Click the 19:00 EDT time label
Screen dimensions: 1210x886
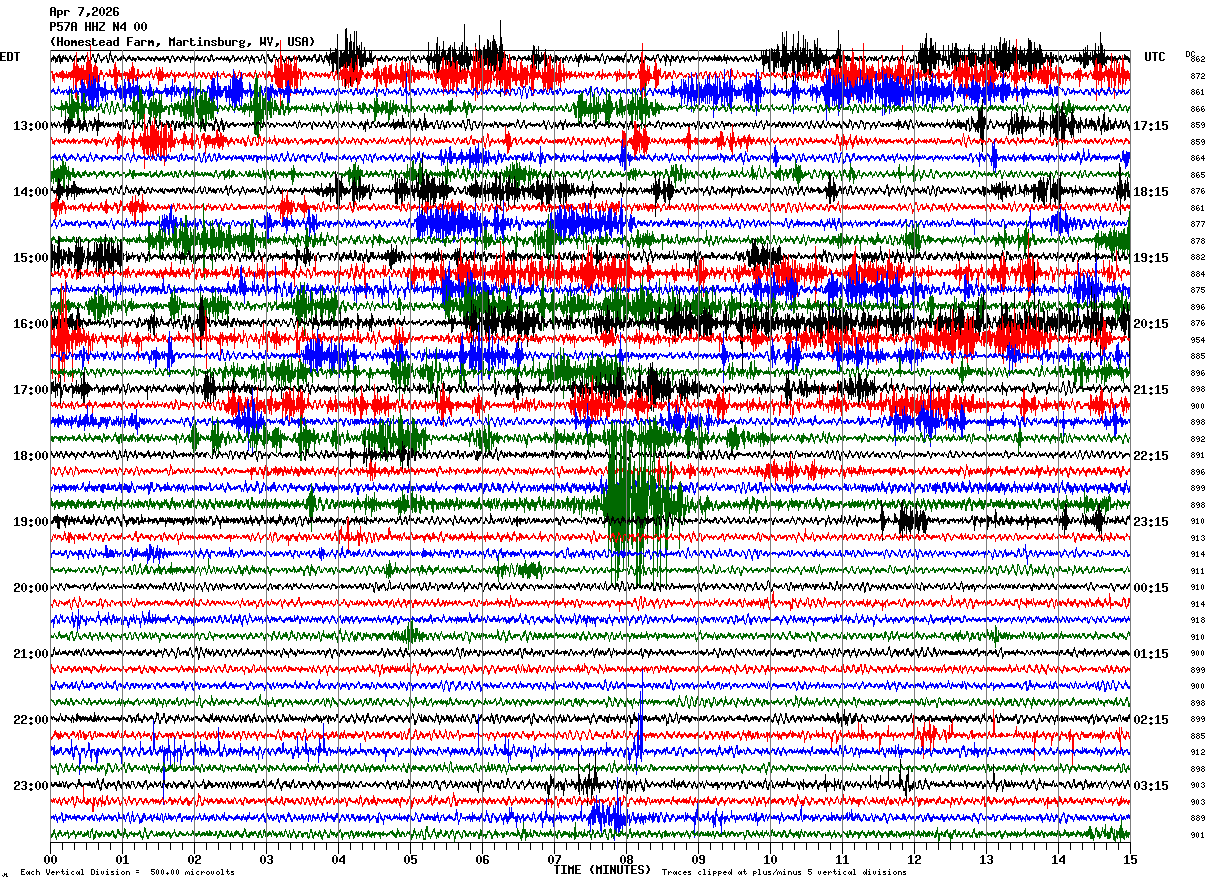pyautogui.click(x=30, y=521)
